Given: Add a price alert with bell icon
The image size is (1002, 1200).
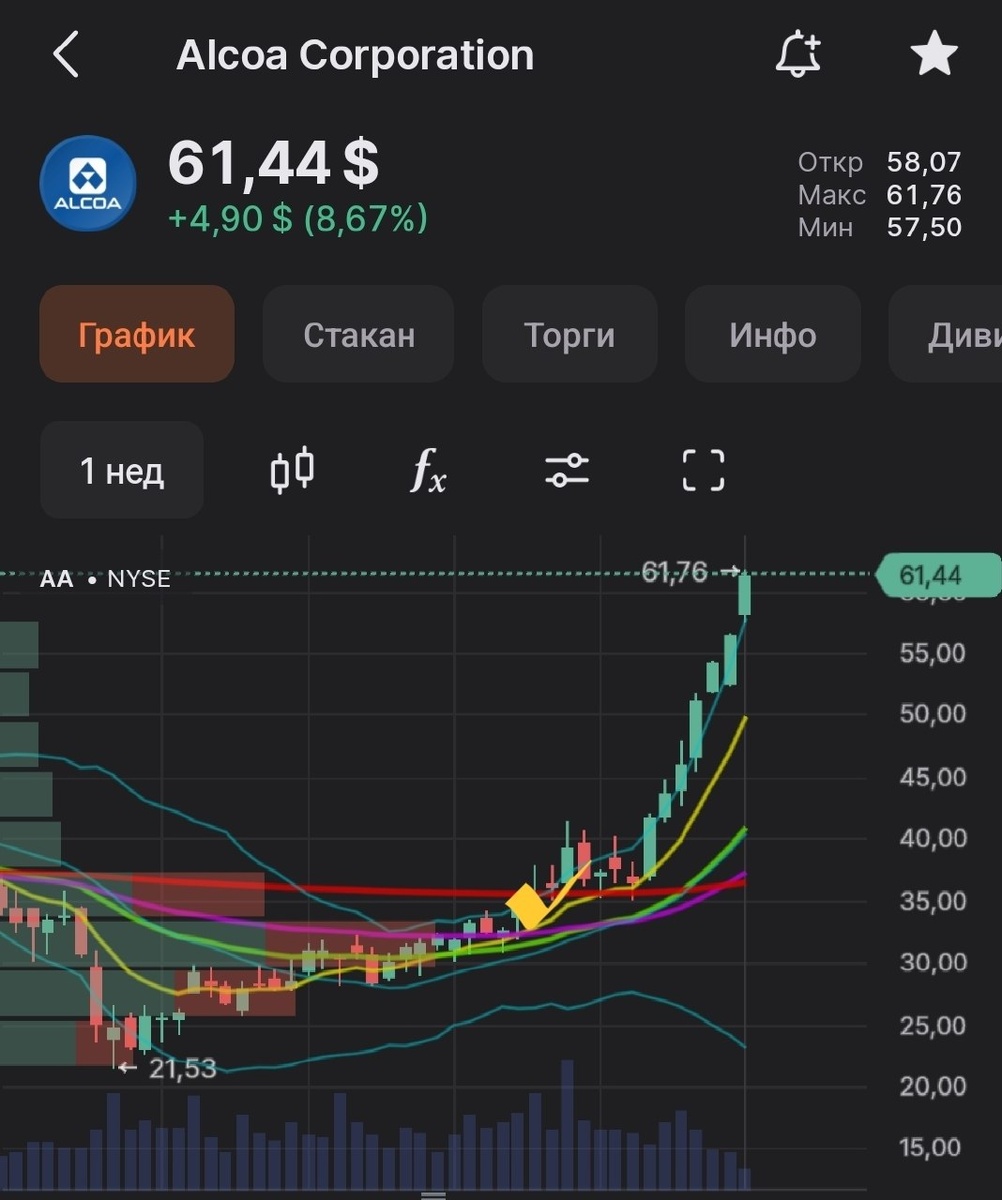Looking at the screenshot, I should pos(798,54).
